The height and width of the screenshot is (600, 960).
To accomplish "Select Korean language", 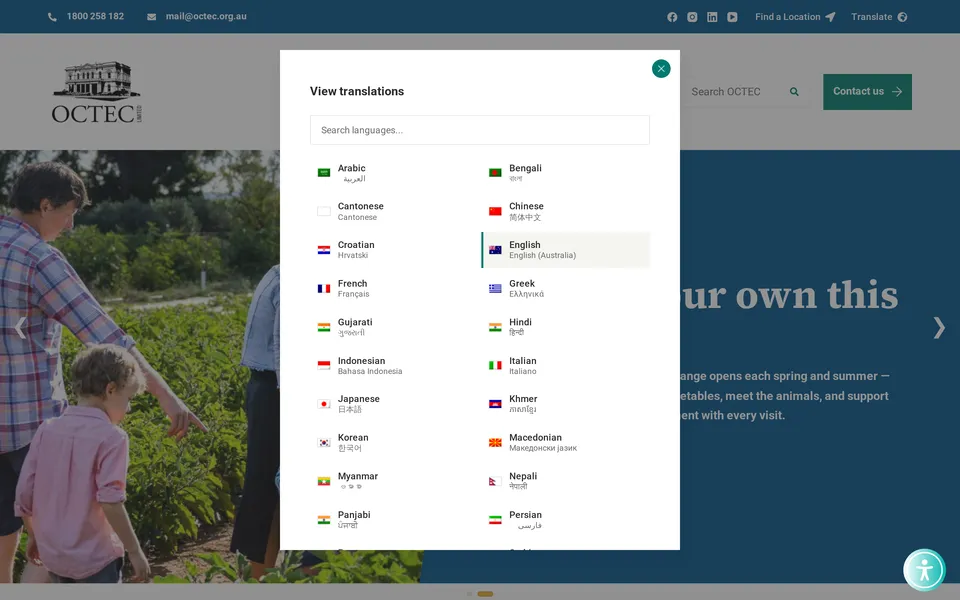I will (x=396, y=442).
